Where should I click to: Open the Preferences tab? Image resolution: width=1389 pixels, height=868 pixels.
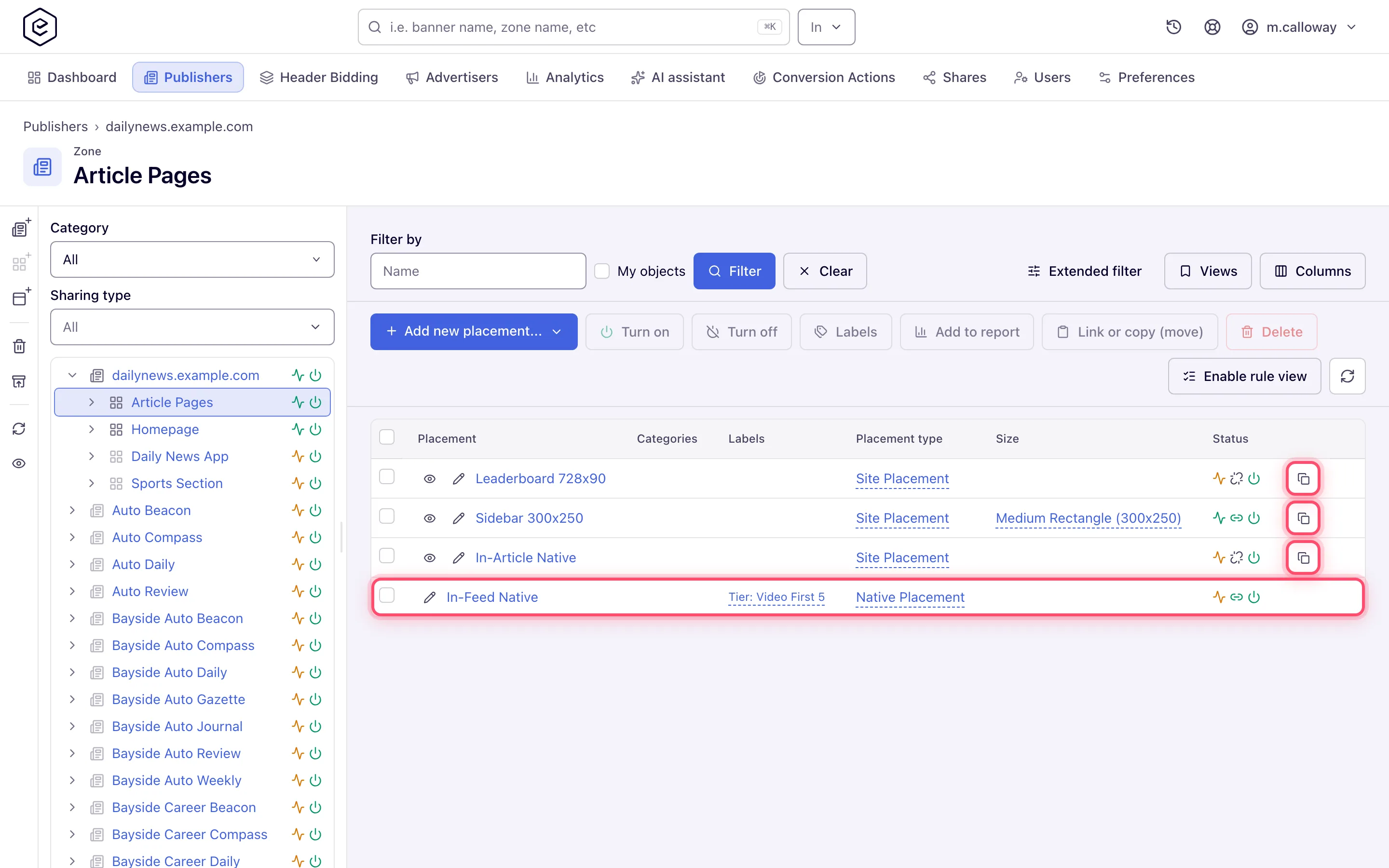pyautogui.click(x=1146, y=78)
